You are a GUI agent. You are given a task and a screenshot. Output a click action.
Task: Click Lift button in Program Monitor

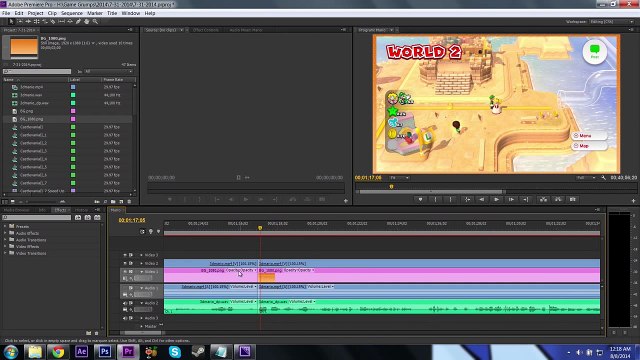pos(543,199)
